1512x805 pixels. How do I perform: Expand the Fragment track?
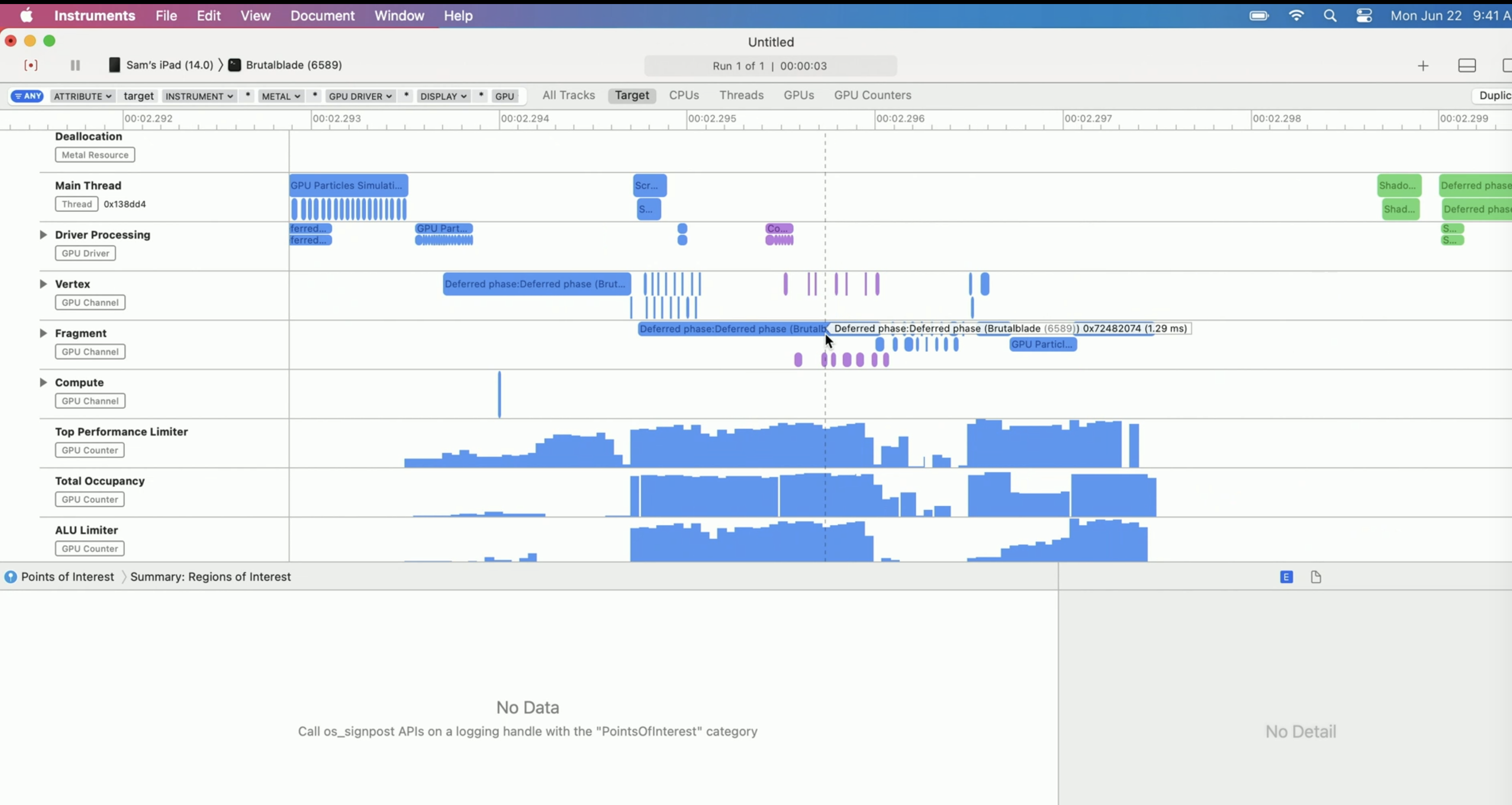43,333
